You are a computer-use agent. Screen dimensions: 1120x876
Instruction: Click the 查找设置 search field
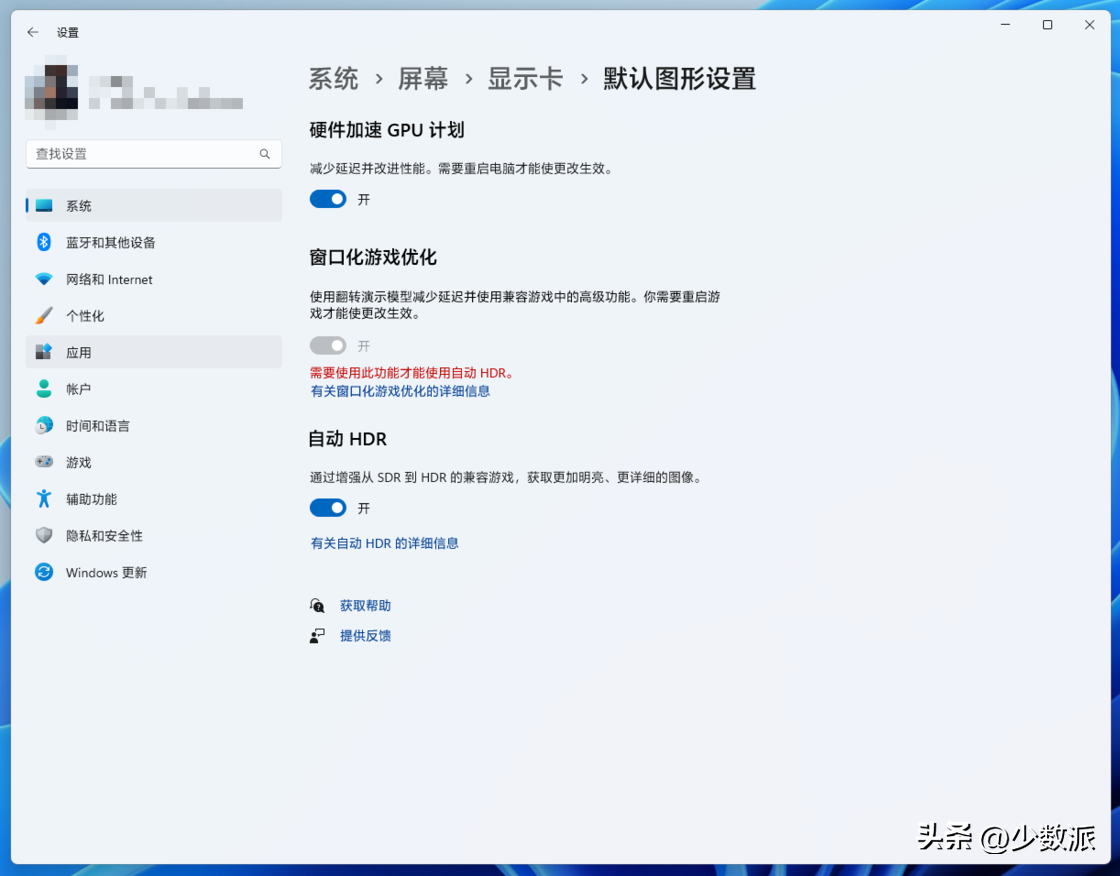point(145,154)
